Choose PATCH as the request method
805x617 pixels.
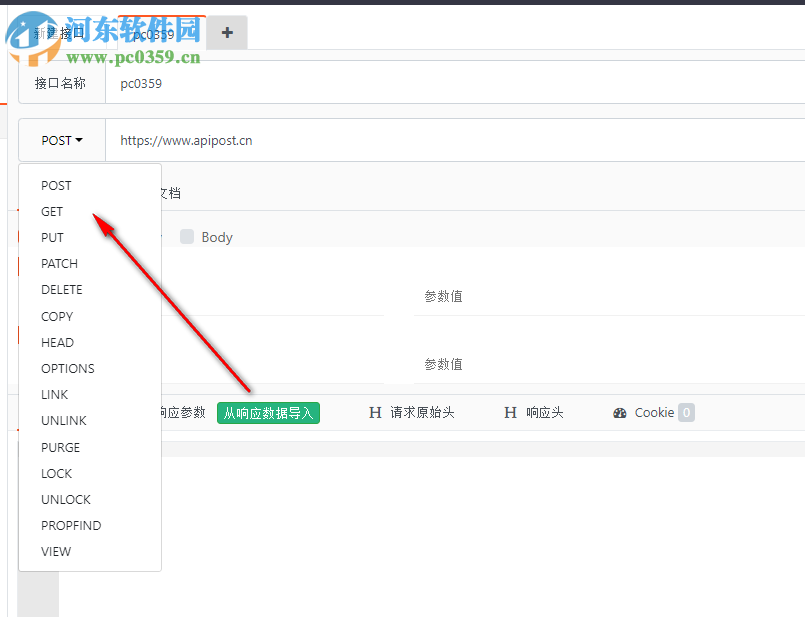coord(59,263)
